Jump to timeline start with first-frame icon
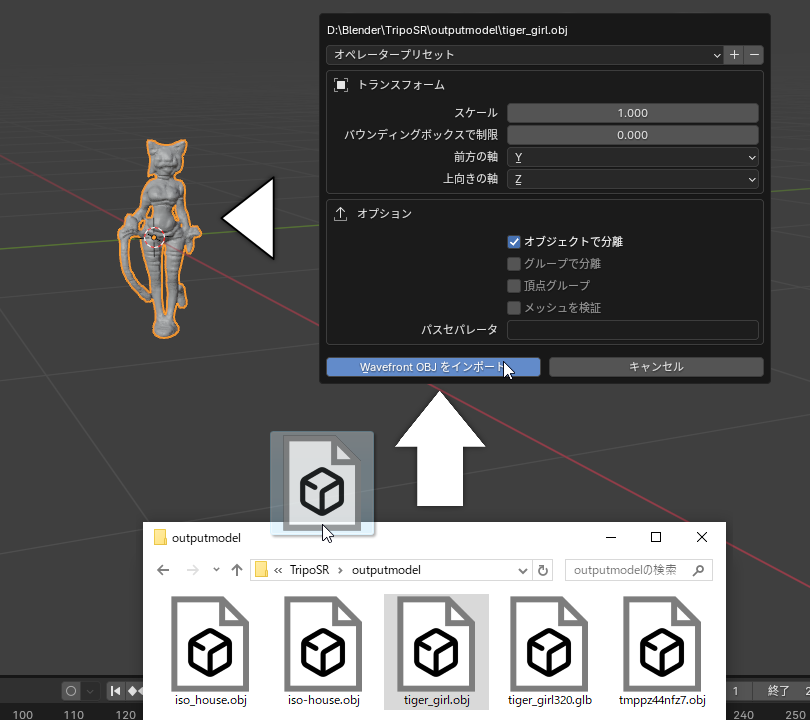 point(115,691)
